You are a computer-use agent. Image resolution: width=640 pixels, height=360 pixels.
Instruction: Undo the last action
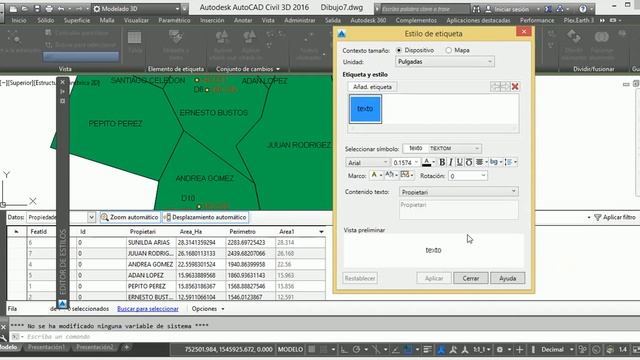61,8
